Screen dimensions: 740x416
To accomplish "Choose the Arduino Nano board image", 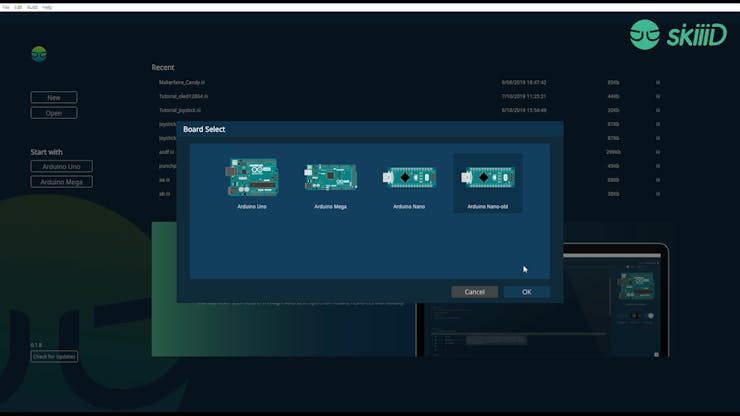I will click(x=409, y=178).
